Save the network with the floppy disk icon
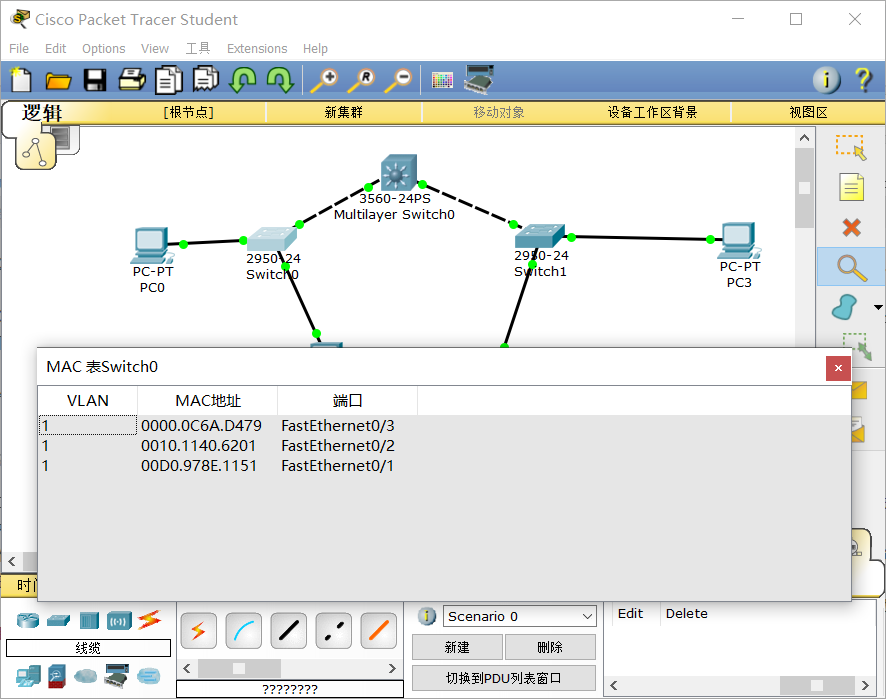Viewport: 886px width, 699px height. (95, 80)
